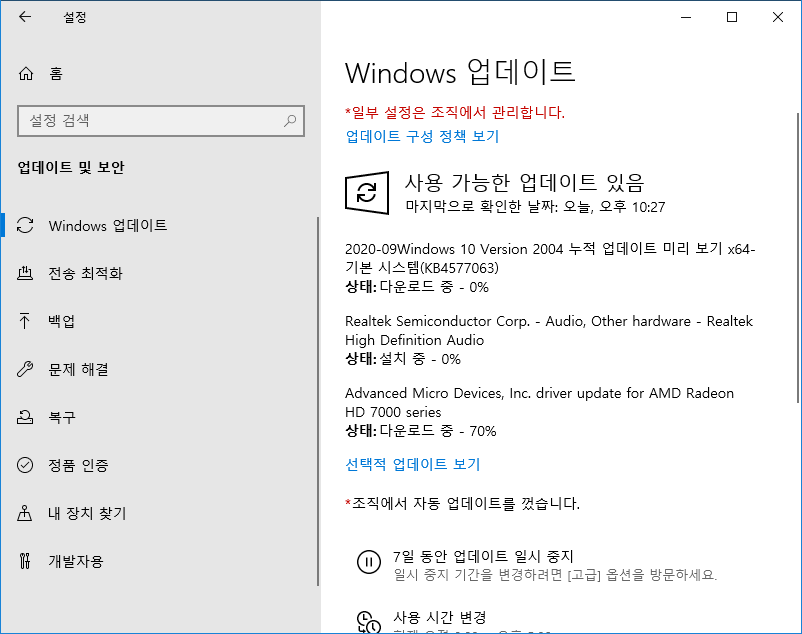Open 선택적 업데이트 보기 link
Viewport: 802px width, 634px height.
413,464
